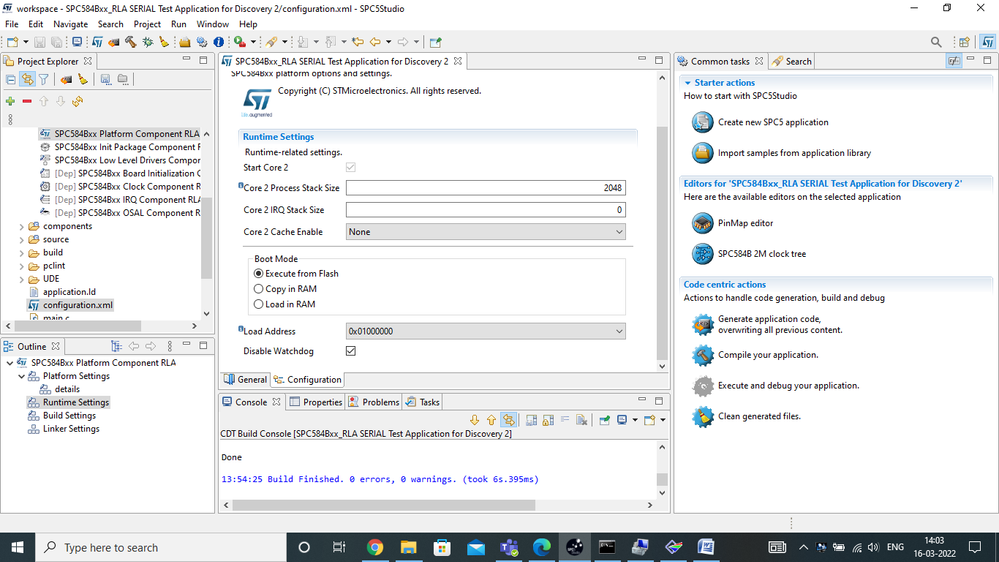Toggle the Disable Watchdog checkbox
The height and width of the screenshot is (562, 999).
350,351
